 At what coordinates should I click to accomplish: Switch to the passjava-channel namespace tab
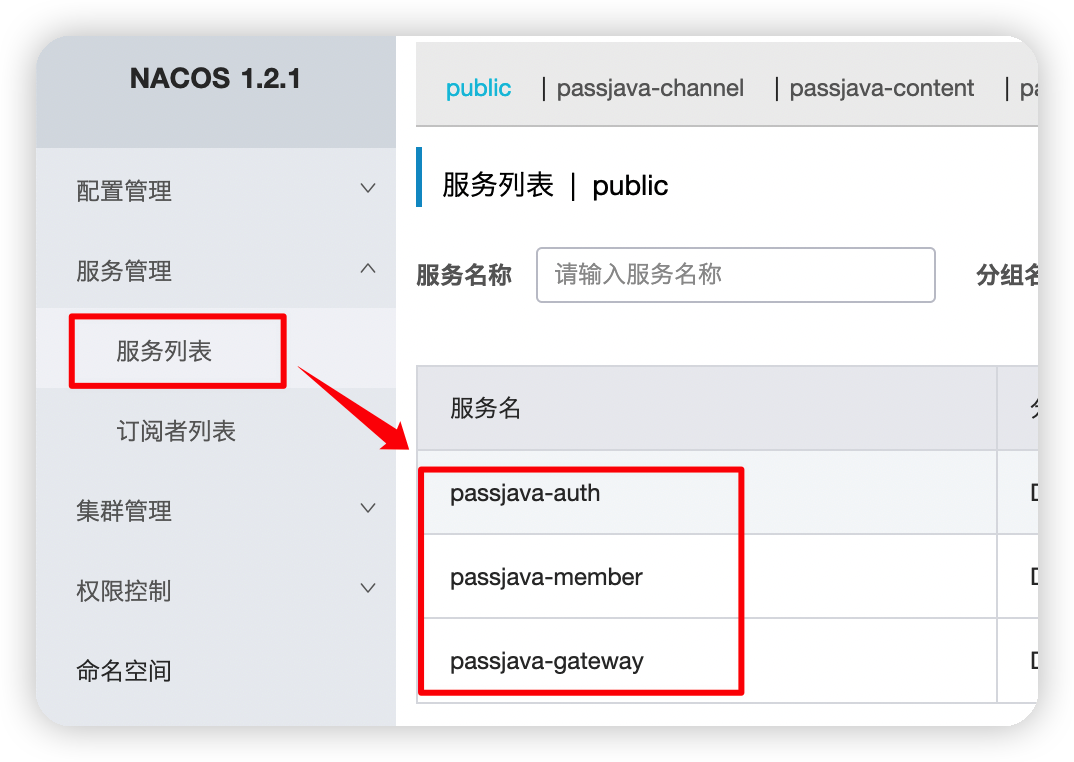[650, 88]
